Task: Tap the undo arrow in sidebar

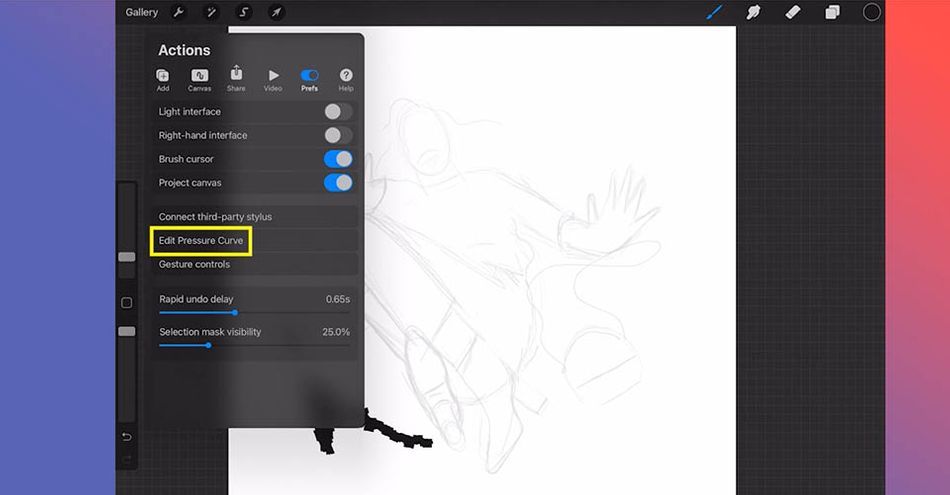Action: pyautogui.click(x=127, y=437)
